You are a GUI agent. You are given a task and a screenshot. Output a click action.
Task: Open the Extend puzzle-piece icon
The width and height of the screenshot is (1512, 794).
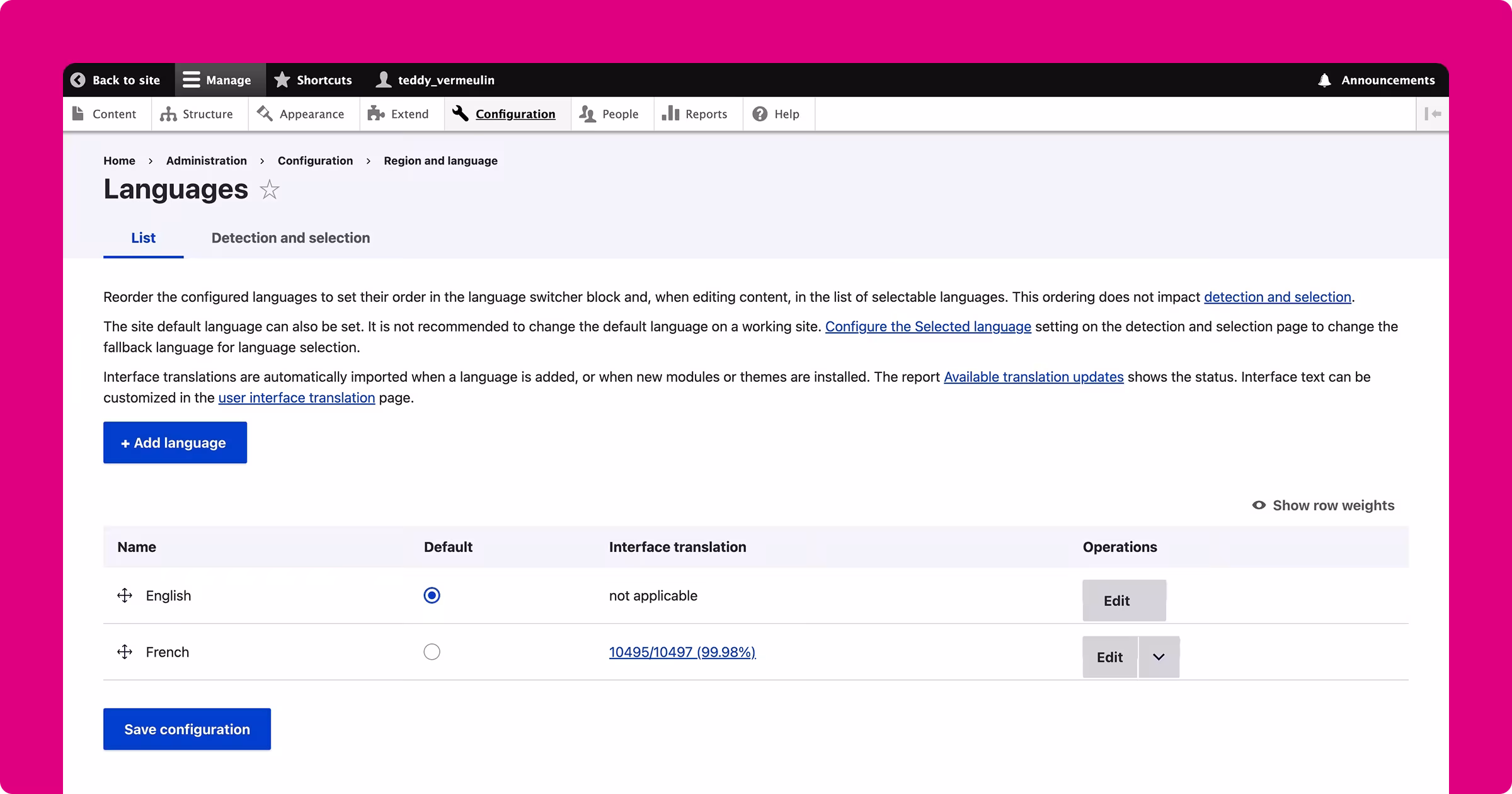tap(376, 114)
